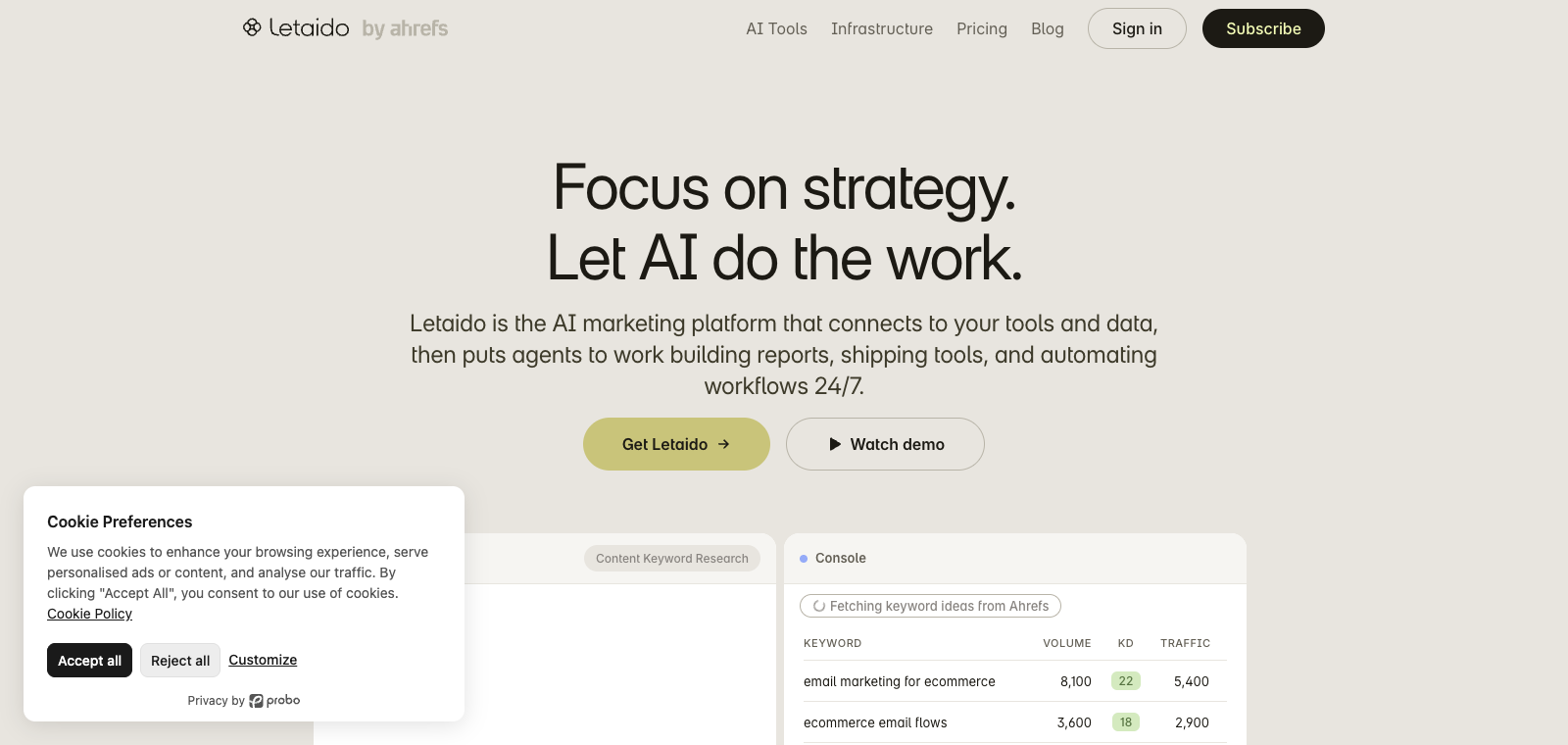Click the blue dot beside Console
The width and height of the screenshot is (1568, 745).
[804, 559]
